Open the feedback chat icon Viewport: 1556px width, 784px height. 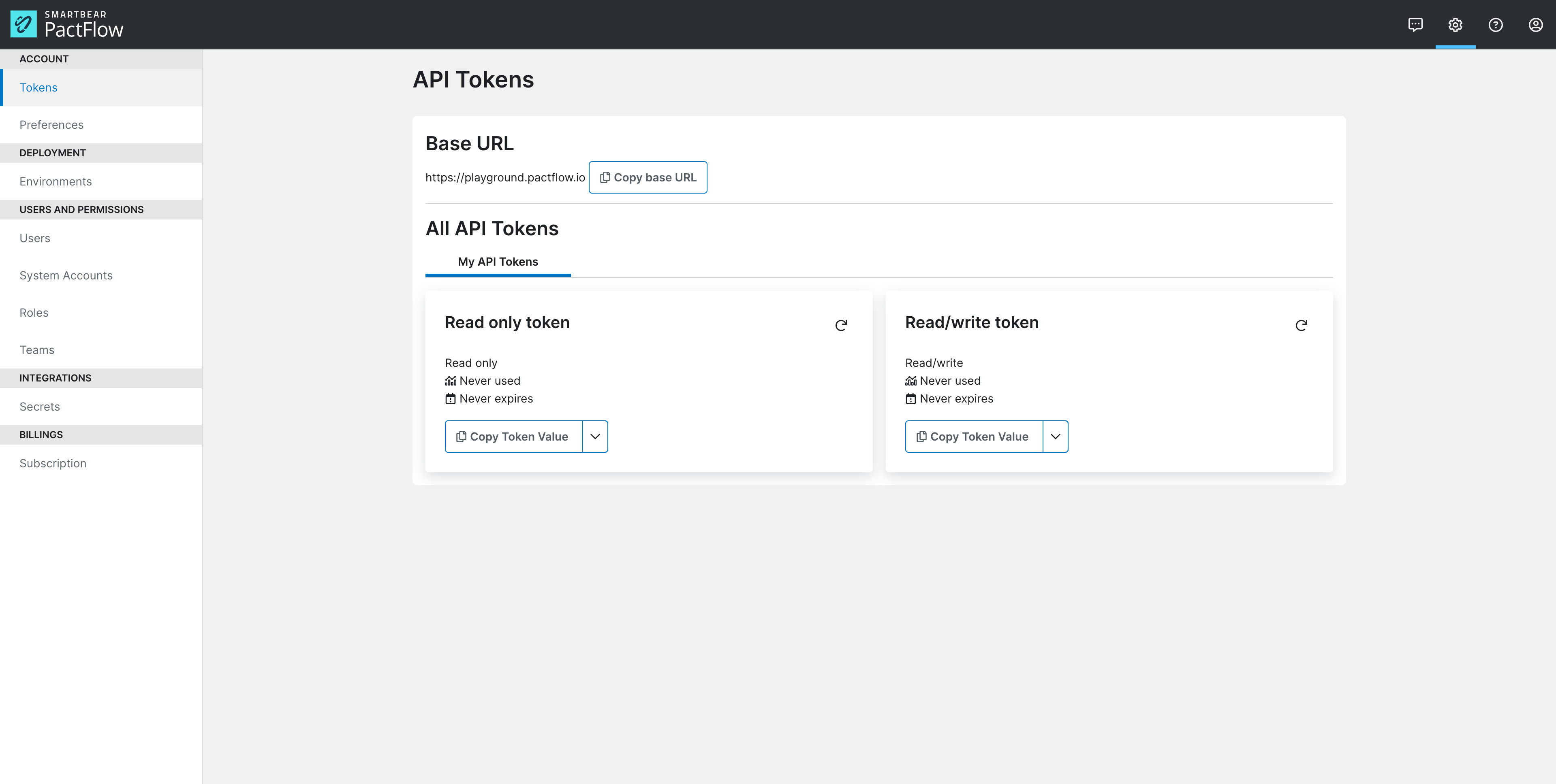coord(1415,25)
